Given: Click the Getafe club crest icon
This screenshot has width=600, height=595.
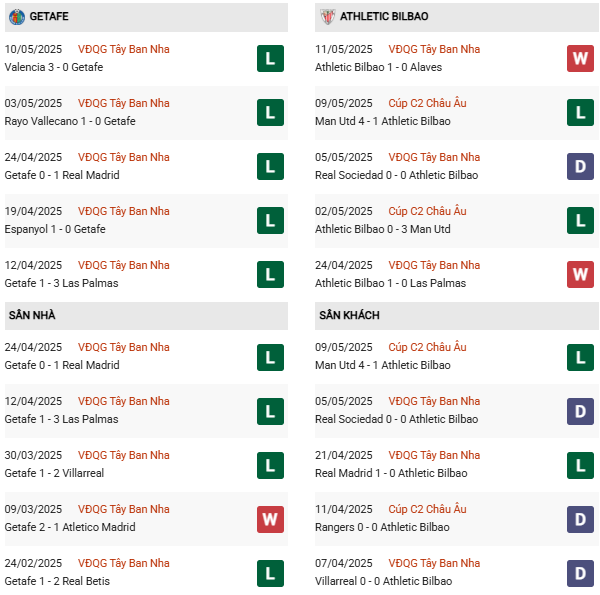Looking at the screenshot, I should pyautogui.click(x=17, y=16).
